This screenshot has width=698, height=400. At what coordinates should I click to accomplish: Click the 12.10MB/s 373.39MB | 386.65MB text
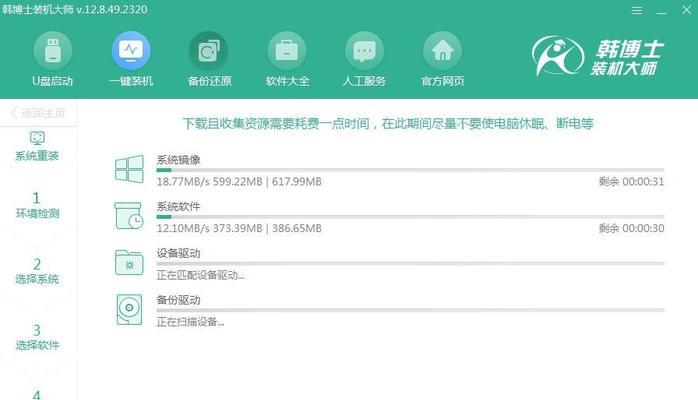[x=239, y=228]
